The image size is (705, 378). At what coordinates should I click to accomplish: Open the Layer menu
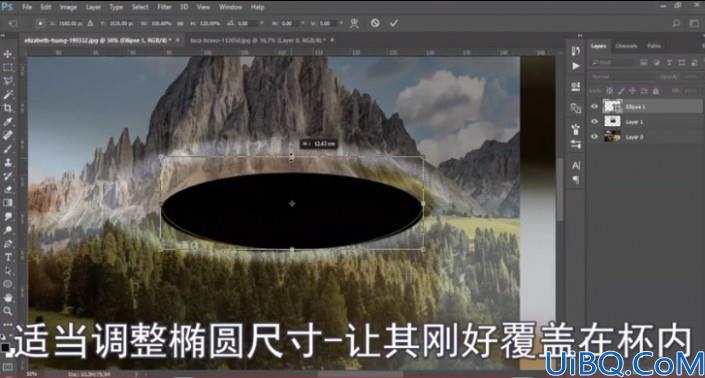[93, 7]
